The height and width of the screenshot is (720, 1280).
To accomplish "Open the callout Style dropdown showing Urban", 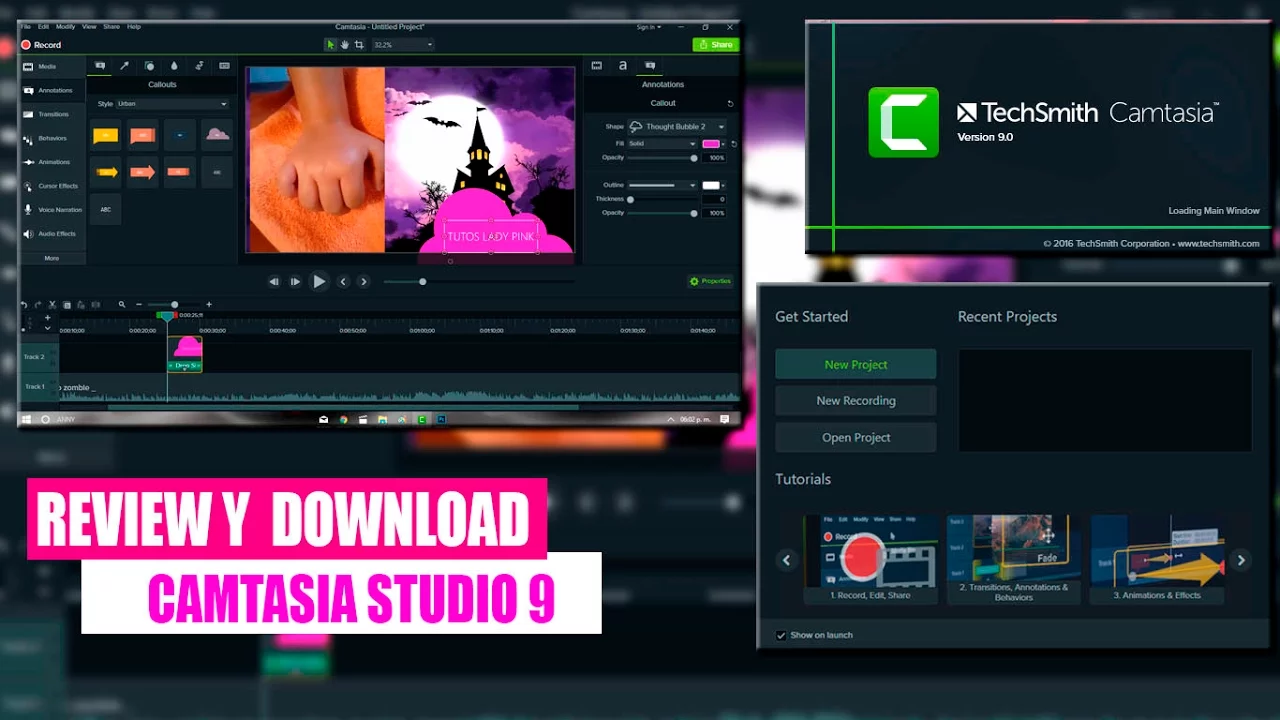I will [172, 104].
